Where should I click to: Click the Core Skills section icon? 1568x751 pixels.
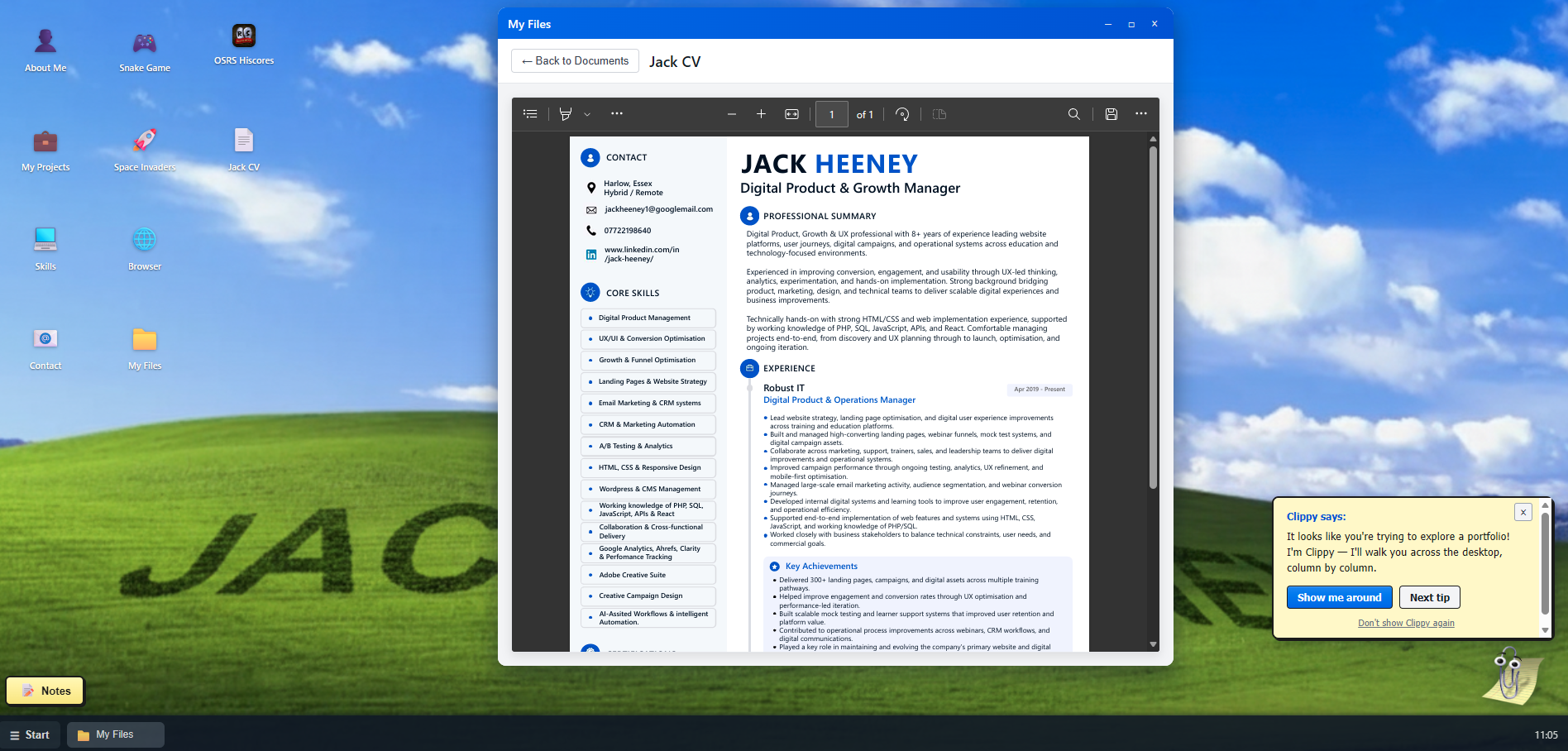coord(590,293)
